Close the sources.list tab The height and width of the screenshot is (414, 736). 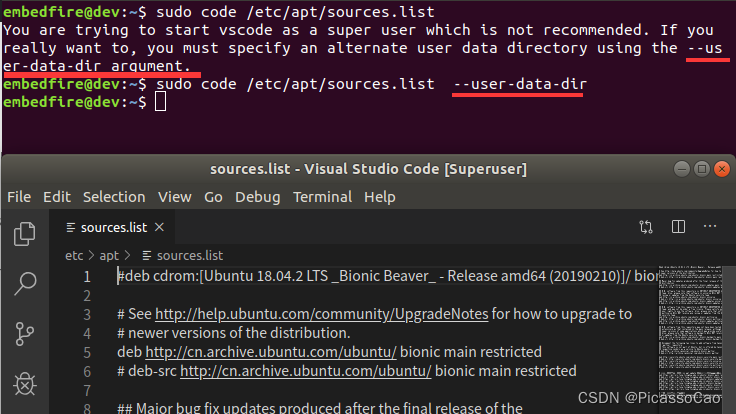160,227
